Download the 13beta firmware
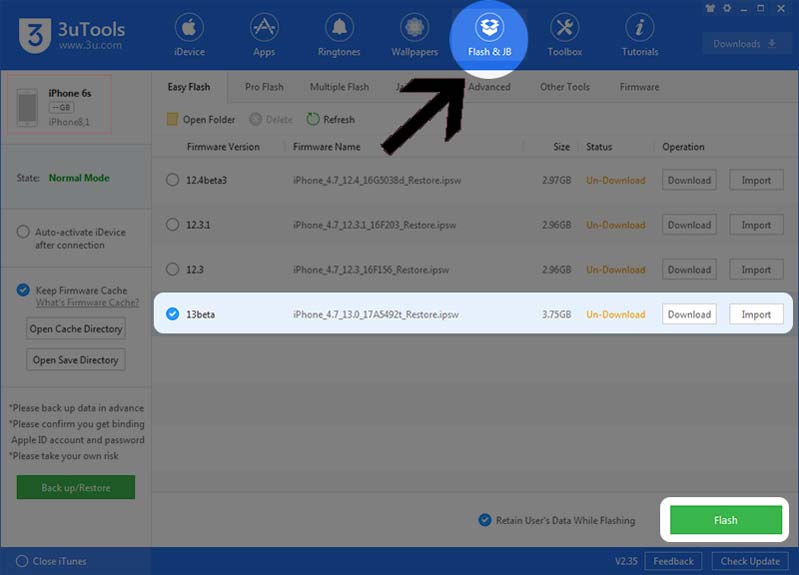This screenshot has width=799, height=575. (x=689, y=314)
